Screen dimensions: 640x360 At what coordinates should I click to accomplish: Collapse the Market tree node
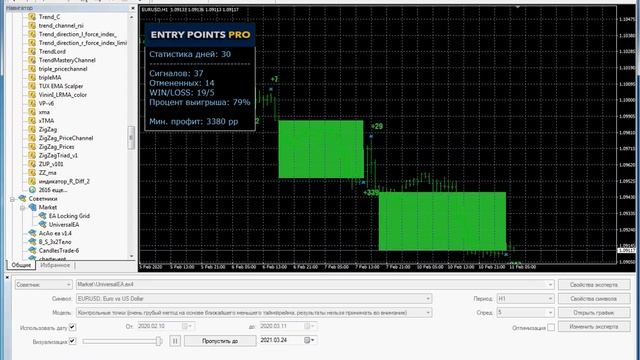22,207
